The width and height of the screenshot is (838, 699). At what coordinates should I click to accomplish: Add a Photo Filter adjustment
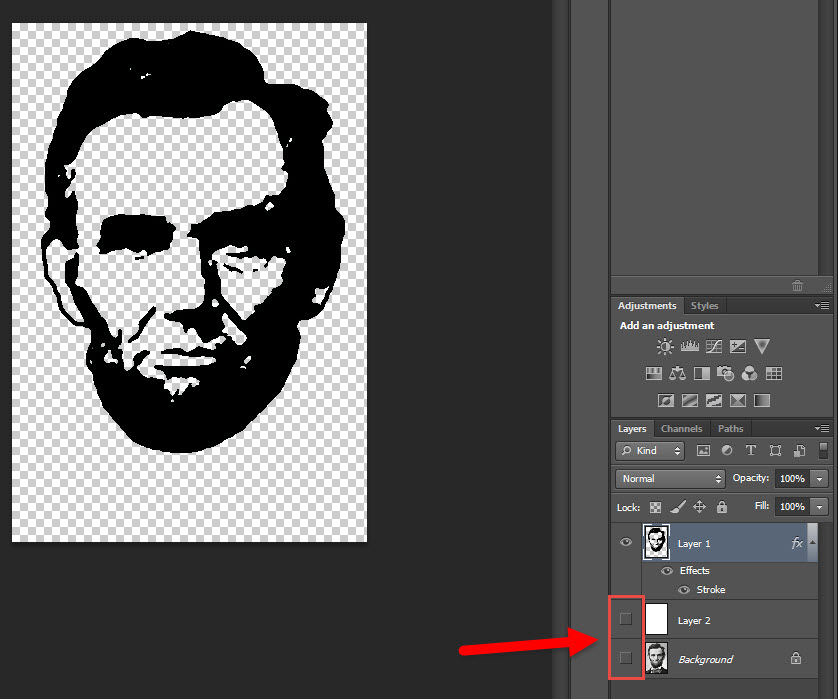click(x=726, y=374)
